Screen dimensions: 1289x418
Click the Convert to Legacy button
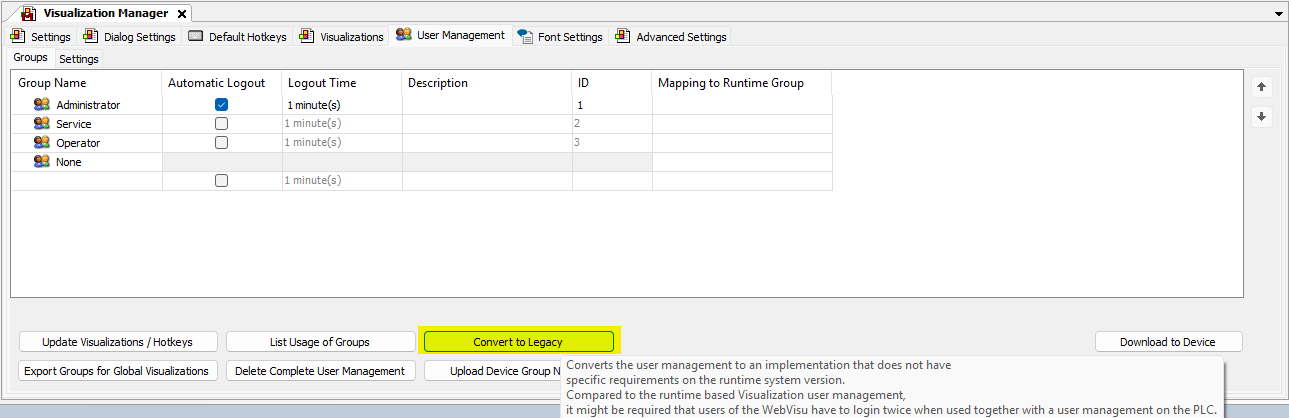click(x=518, y=342)
